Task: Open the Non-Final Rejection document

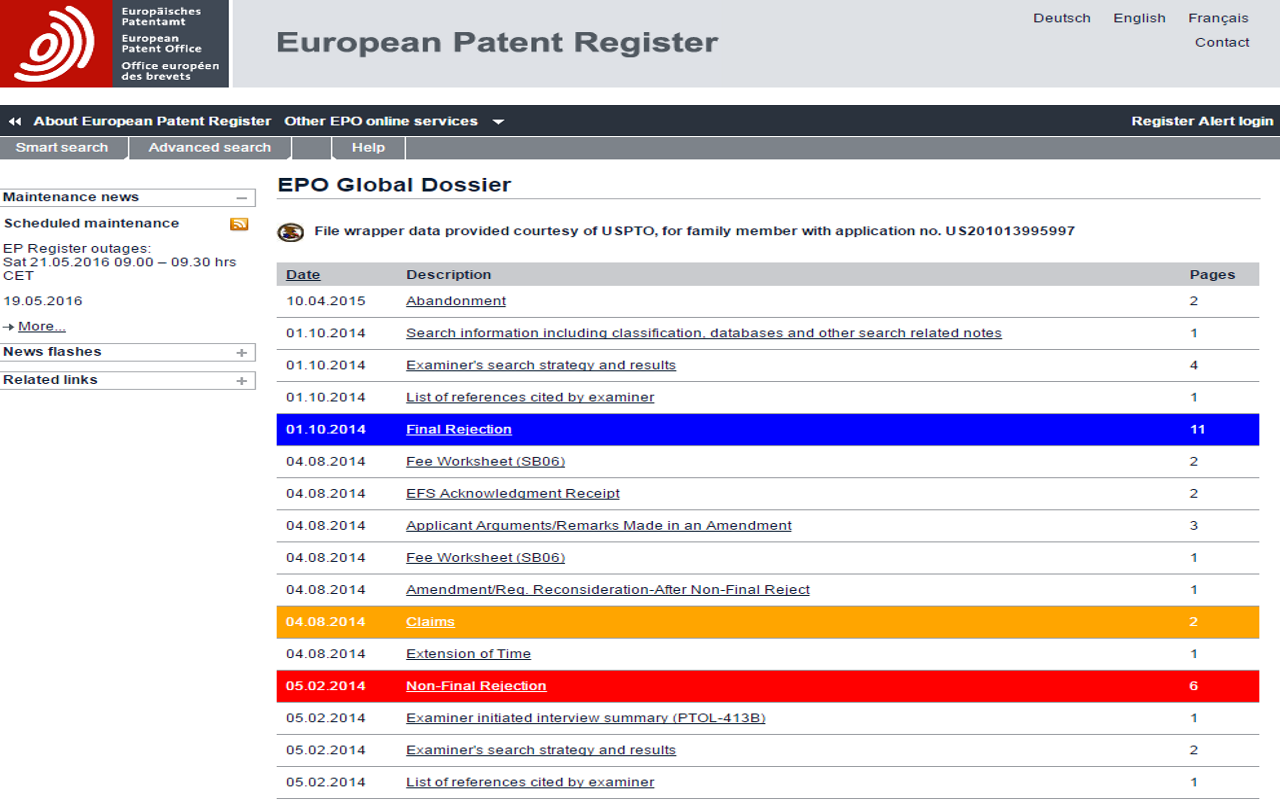Action: click(476, 686)
